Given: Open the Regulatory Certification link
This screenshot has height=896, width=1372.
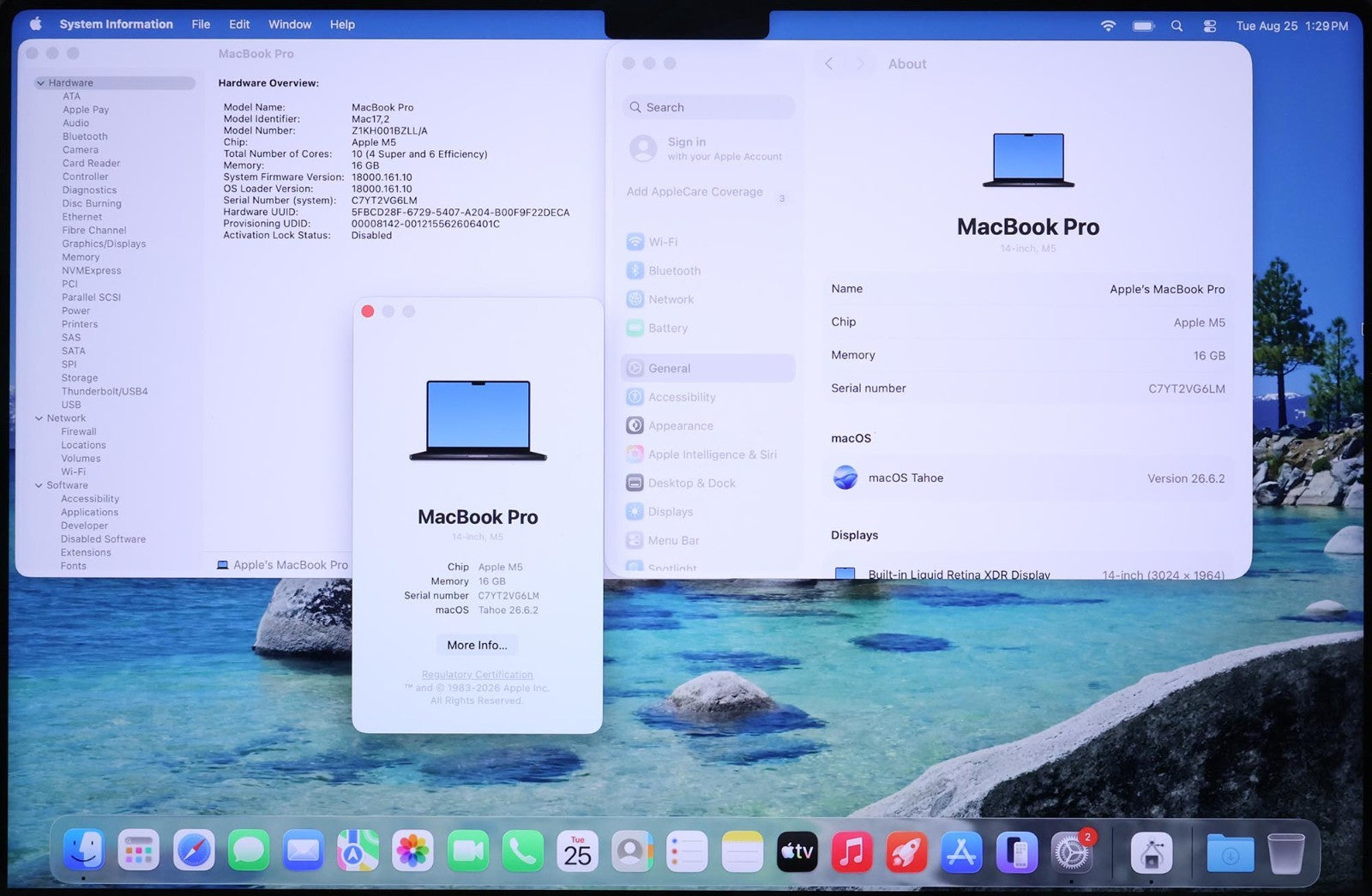Looking at the screenshot, I should [477, 675].
